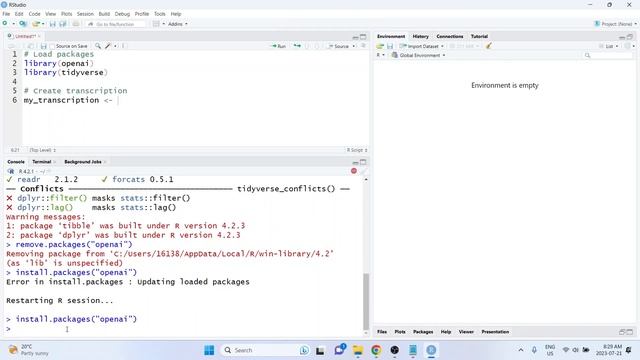This screenshot has height=360, width=640.
Task: Save the workspace in the Environment pane
Action: pyautogui.click(x=390, y=46)
